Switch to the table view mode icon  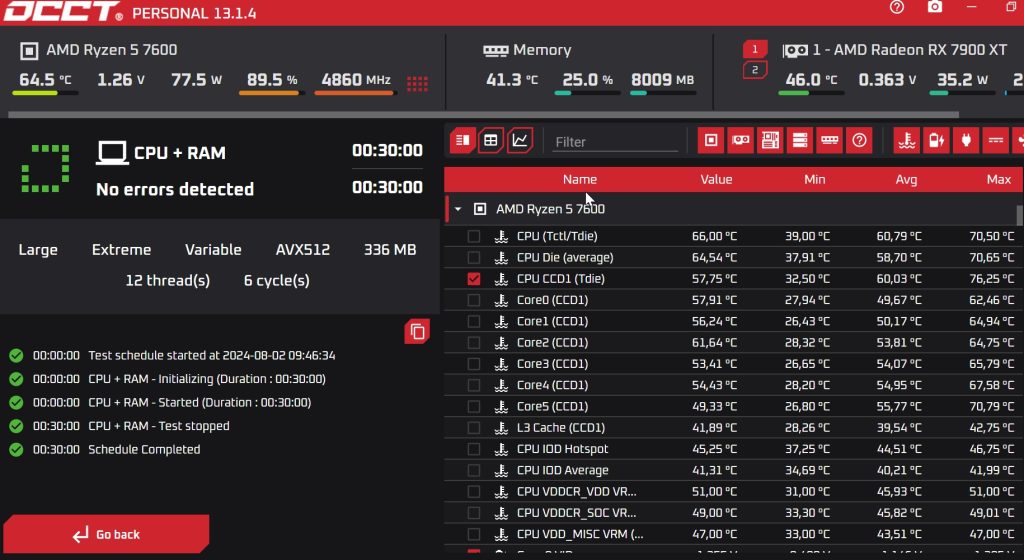(491, 140)
